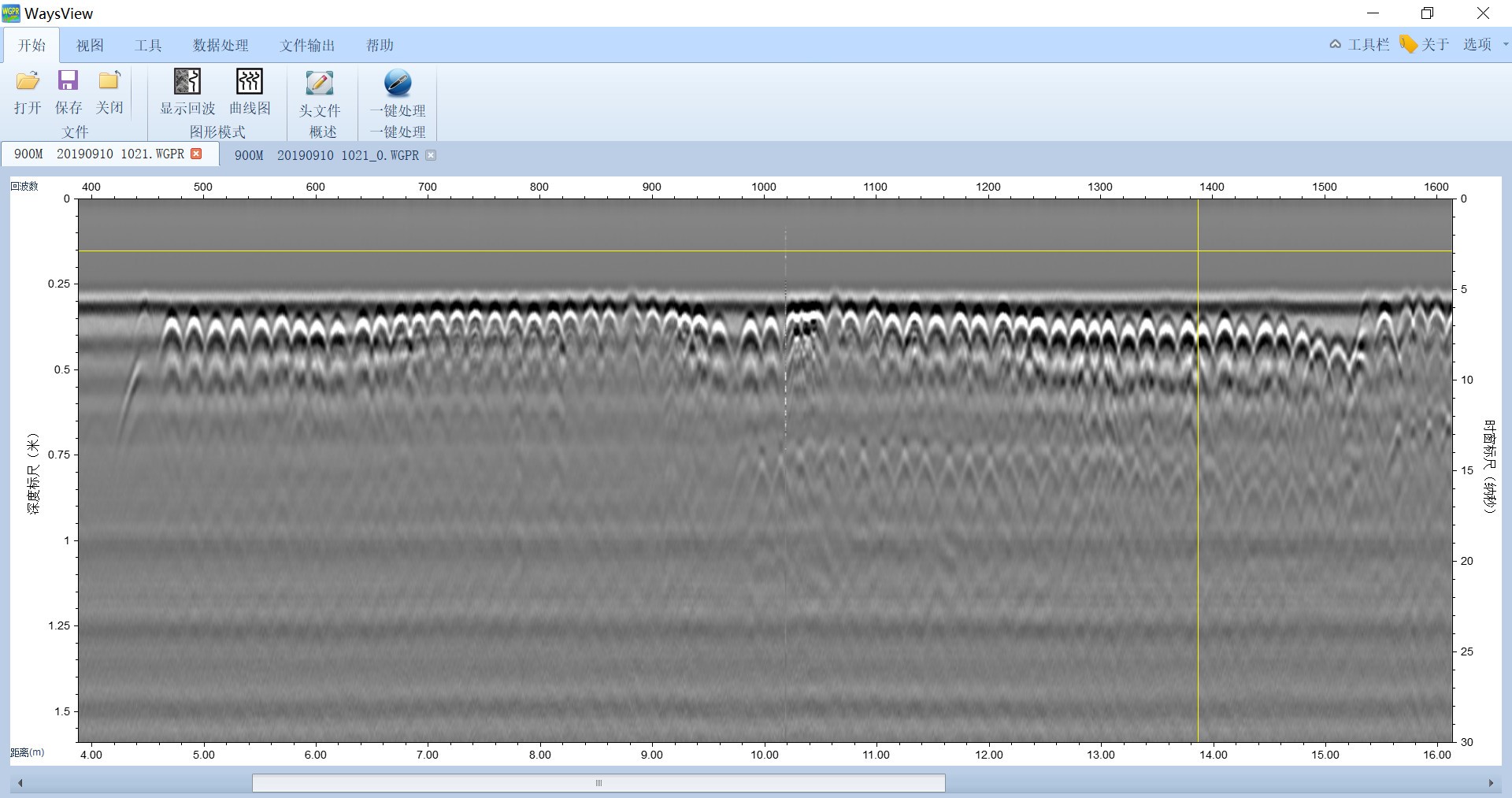1512x798 pixels.
Task: Restore down the WaysView window
Action: 1428,13
